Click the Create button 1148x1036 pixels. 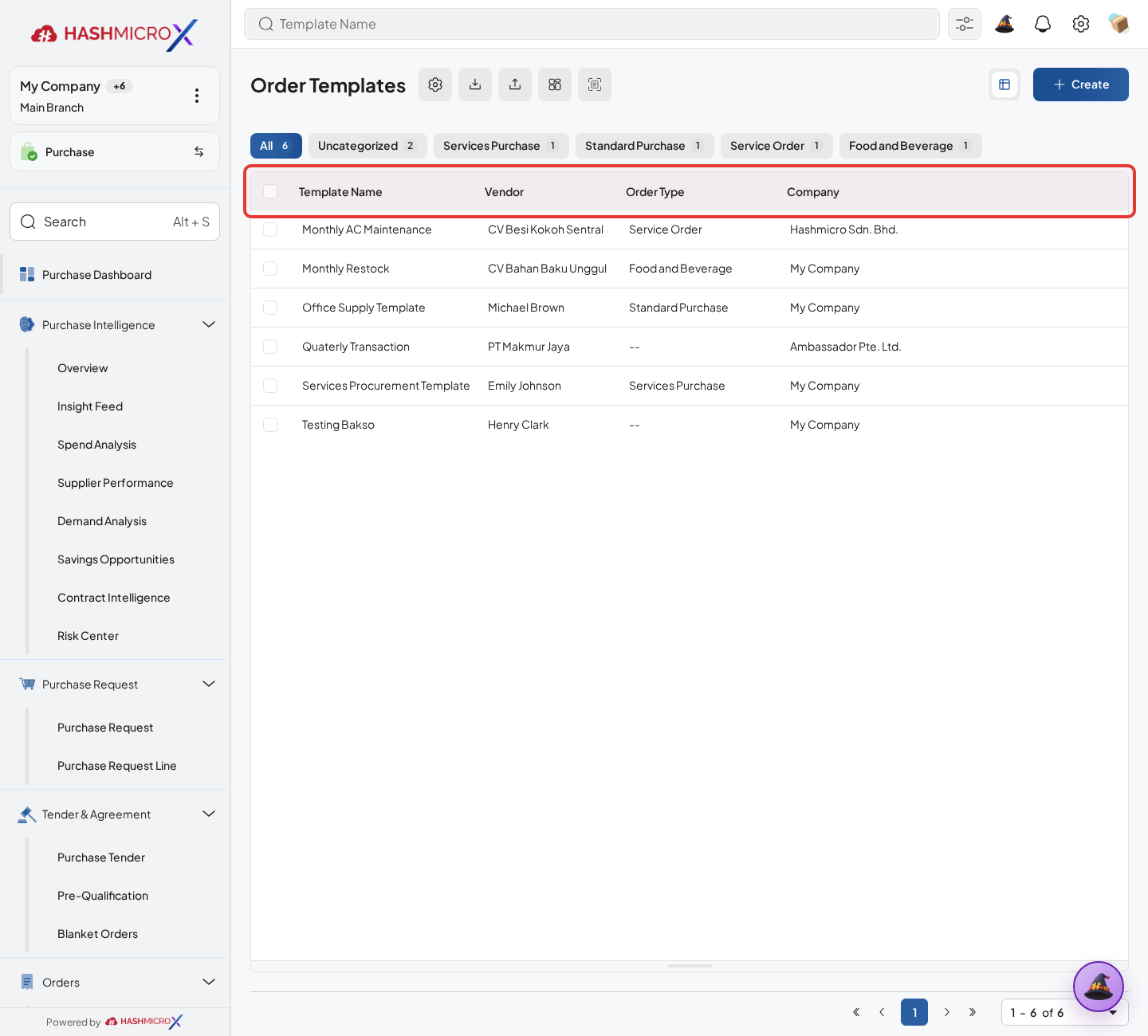pyautogui.click(x=1081, y=84)
